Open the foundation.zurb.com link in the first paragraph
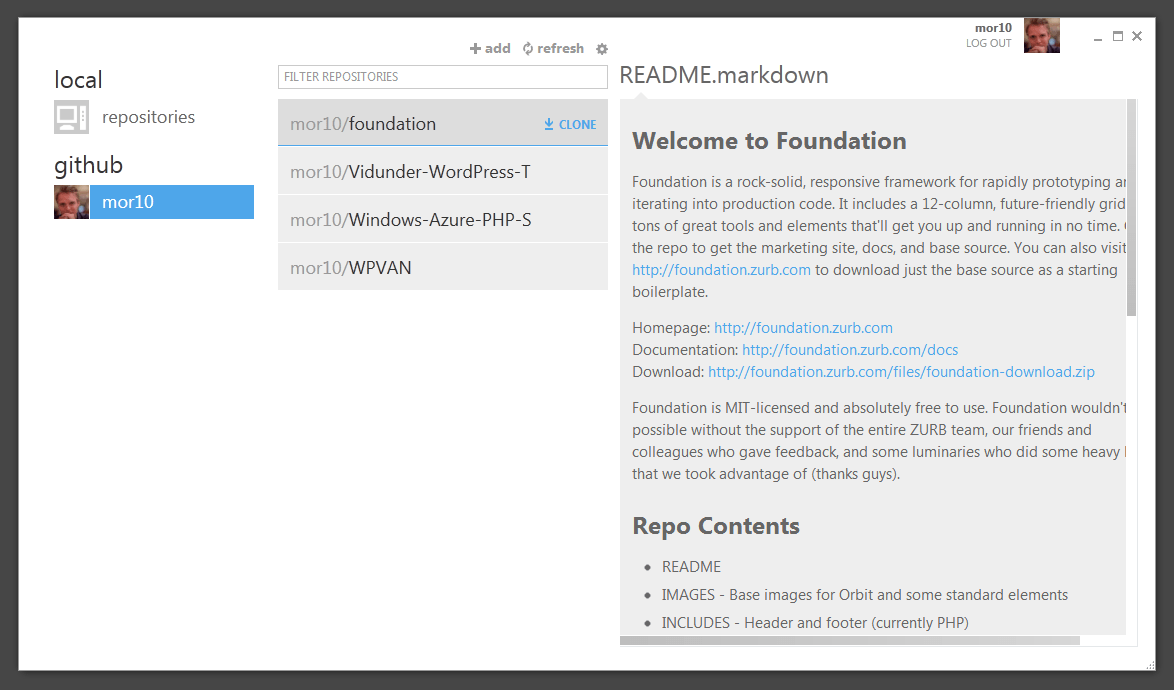Screen dimensions: 1174x690 (721, 270)
